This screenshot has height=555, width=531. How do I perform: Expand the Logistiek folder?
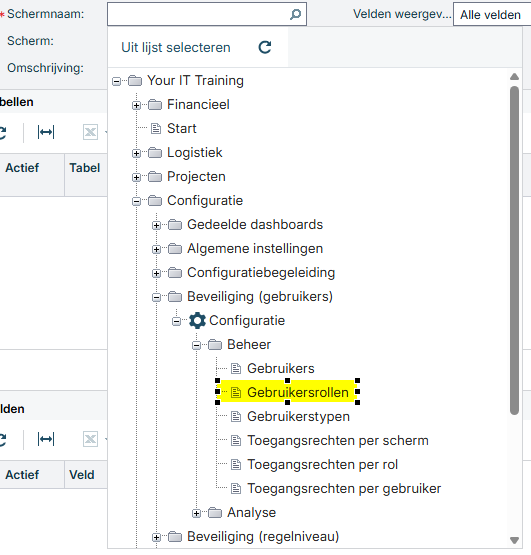pyautogui.click(x=136, y=154)
